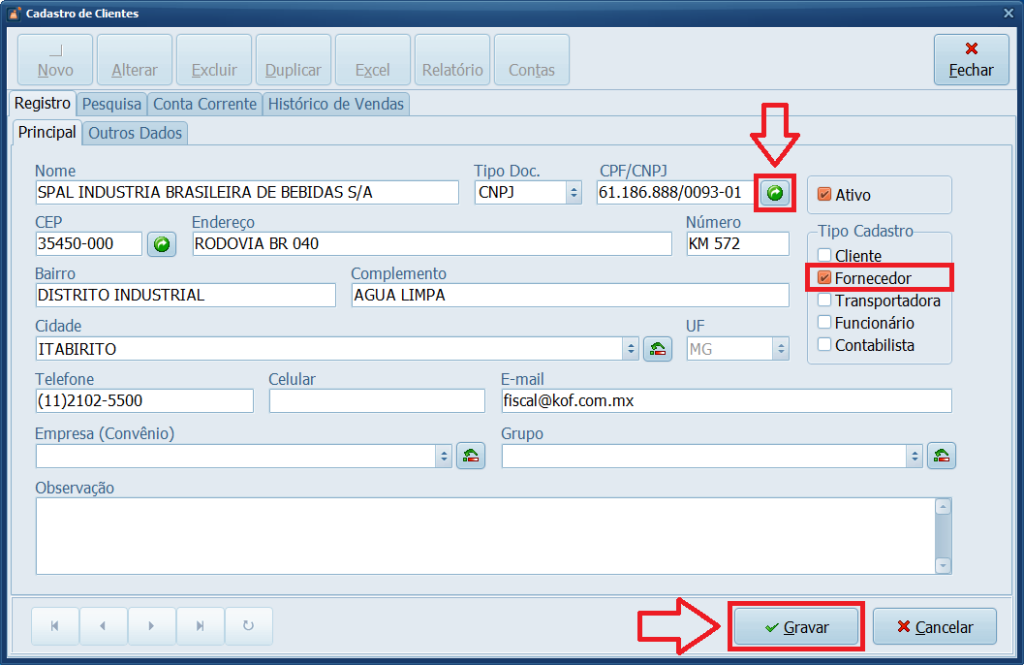Open the Empresa (Convênio) search icon button
The height and width of the screenshot is (665, 1024).
click(470, 456)
